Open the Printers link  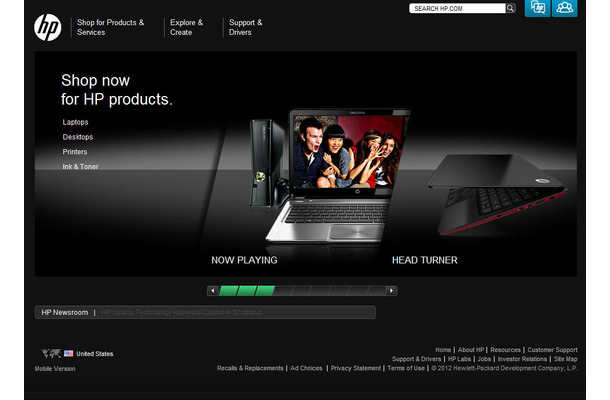75,152
